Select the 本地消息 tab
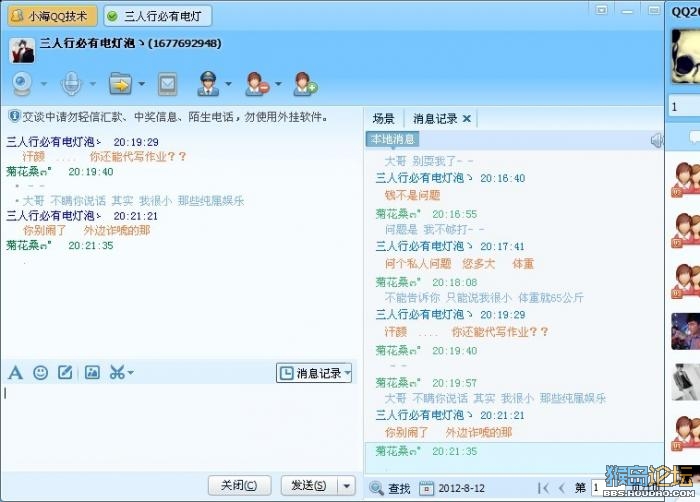Viewport: 700px width, 502px height. point(392,139)
